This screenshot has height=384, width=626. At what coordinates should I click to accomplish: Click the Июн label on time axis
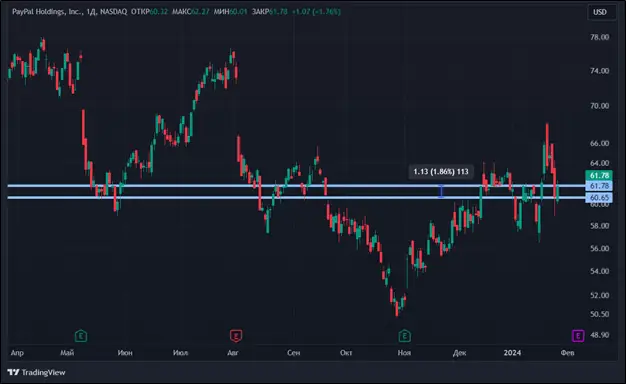tap(125, 353)
